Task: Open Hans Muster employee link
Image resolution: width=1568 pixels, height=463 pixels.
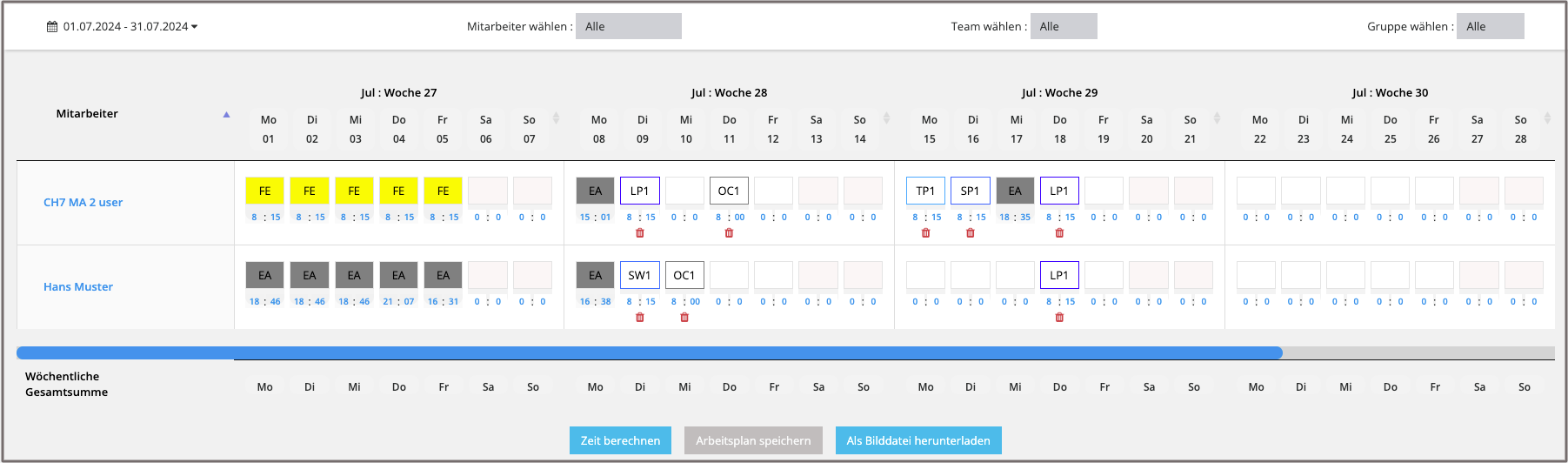Action: pos(78,287)
